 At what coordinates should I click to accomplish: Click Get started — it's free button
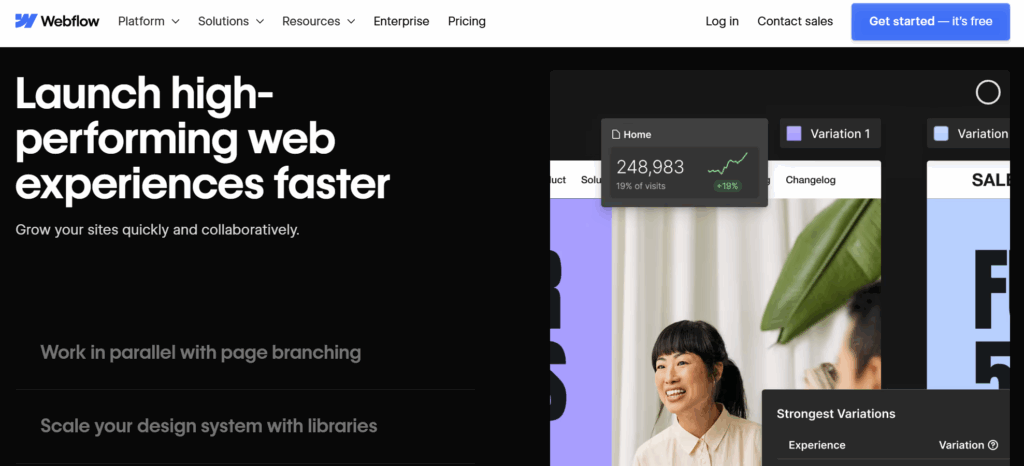click(x=930, y=22)
